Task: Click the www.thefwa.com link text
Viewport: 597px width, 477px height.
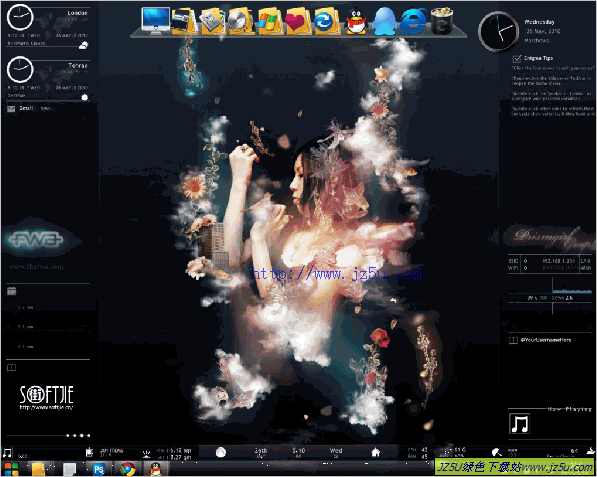Action: (x=36, y=267)
